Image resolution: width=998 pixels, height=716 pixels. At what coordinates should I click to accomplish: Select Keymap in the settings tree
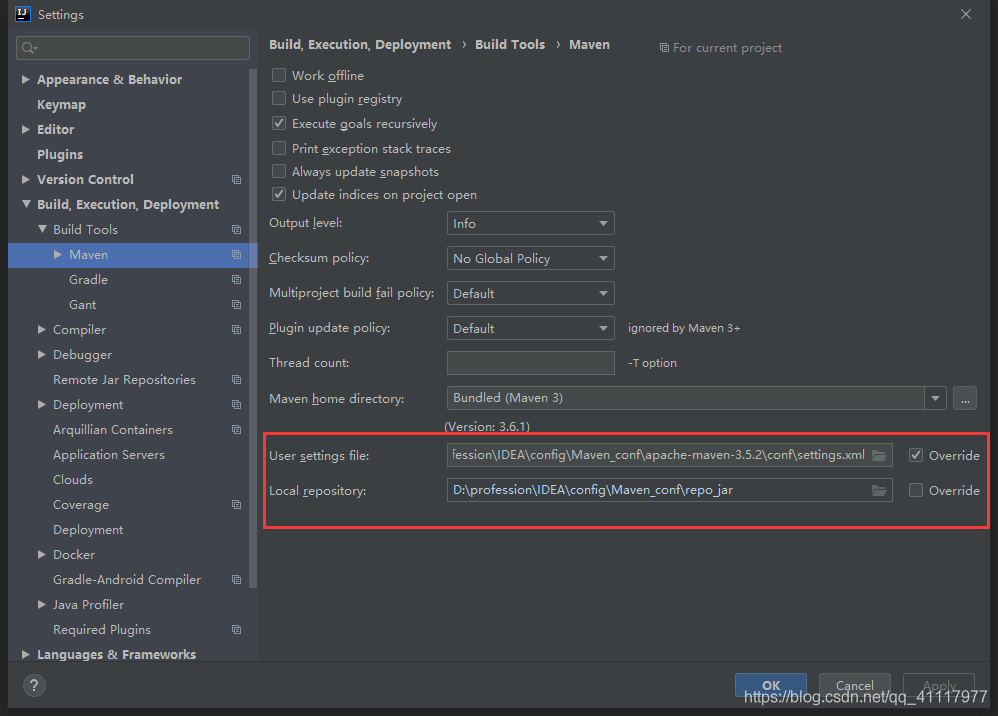(x=61, y=104)
